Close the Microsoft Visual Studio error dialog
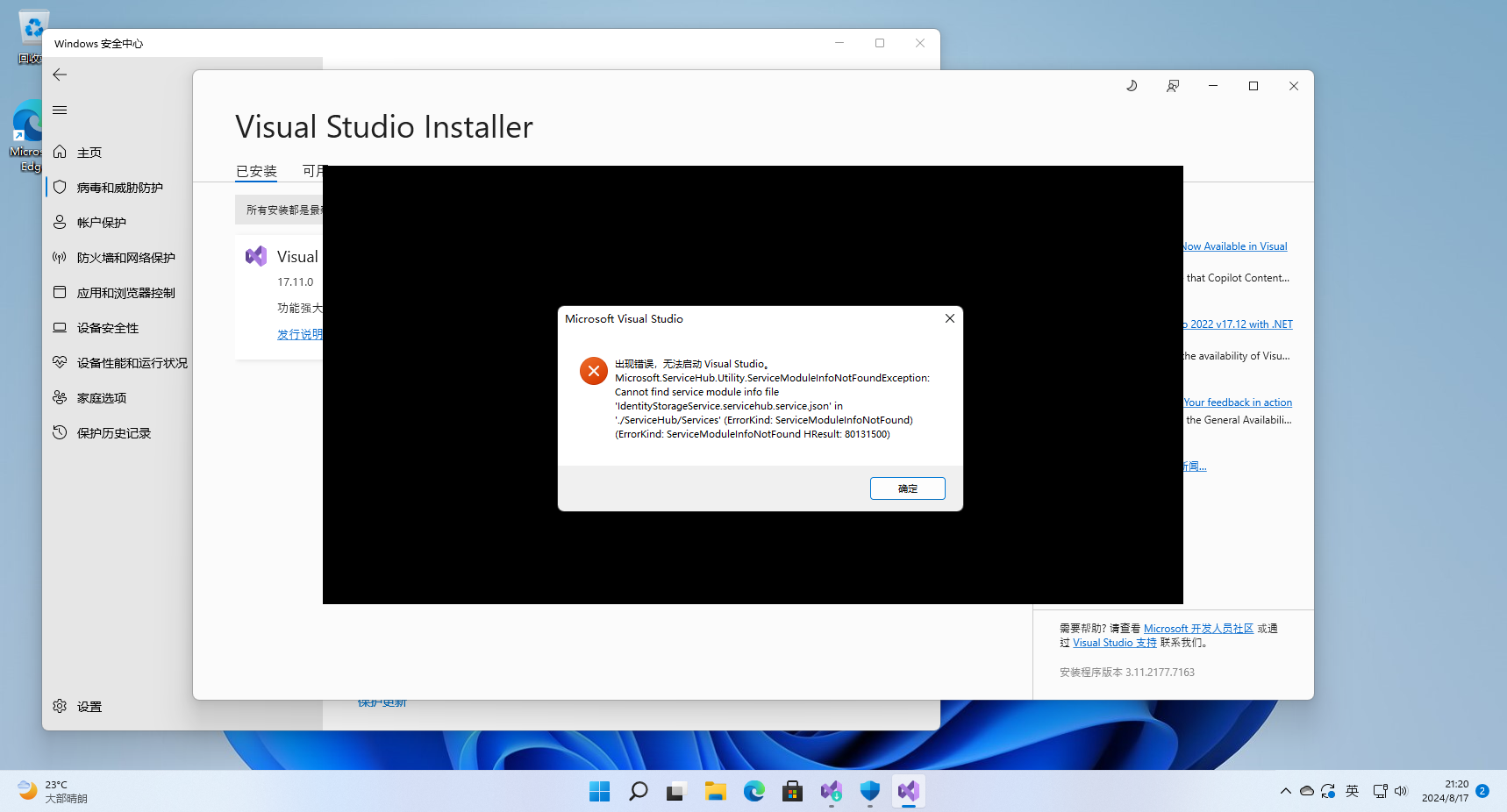Viewport: 1507px width, 812px height. (x=949, y=318)
